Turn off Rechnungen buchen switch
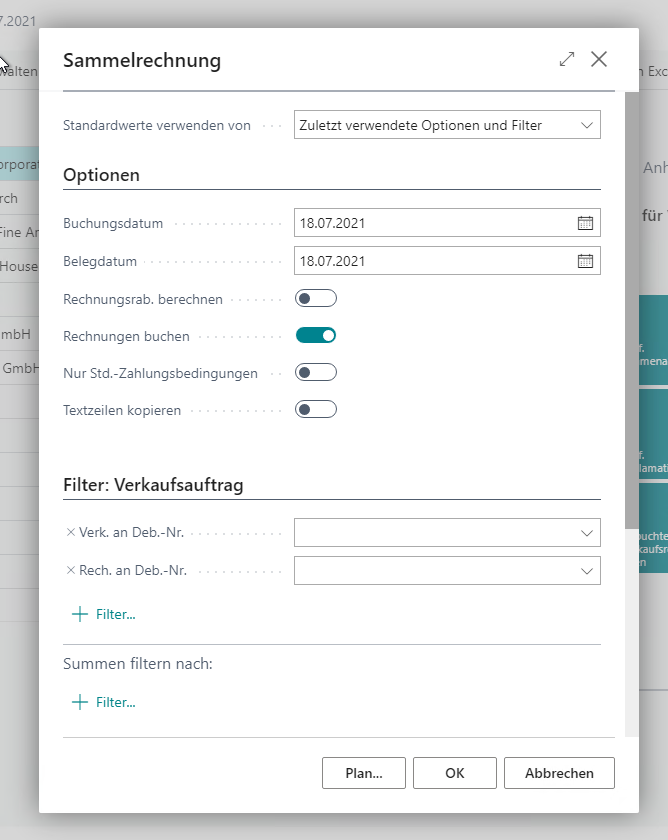This screenshot has width=668, height=840. point(316,335)
